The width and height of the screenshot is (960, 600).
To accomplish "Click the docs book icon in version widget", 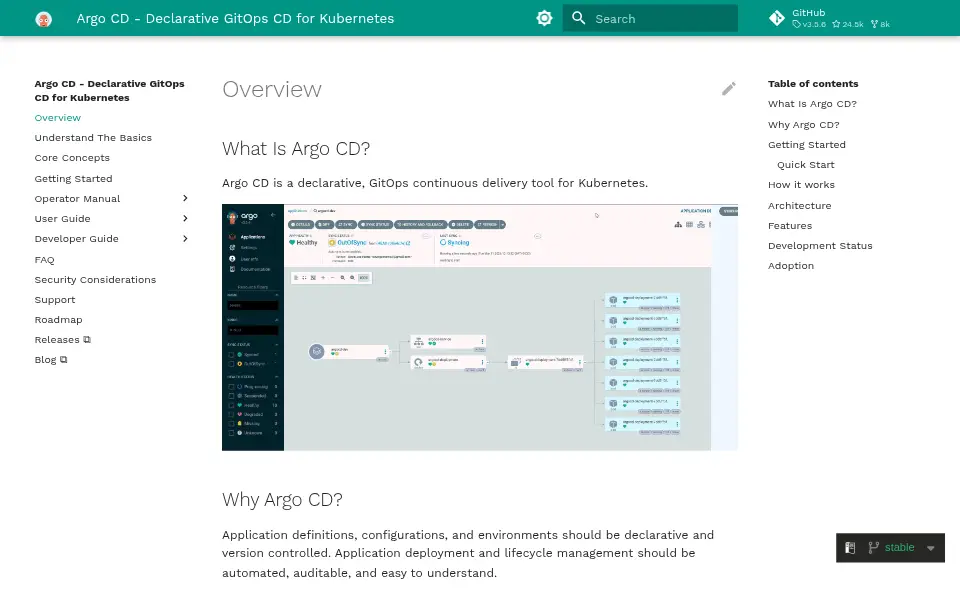I will coord(850,548).
